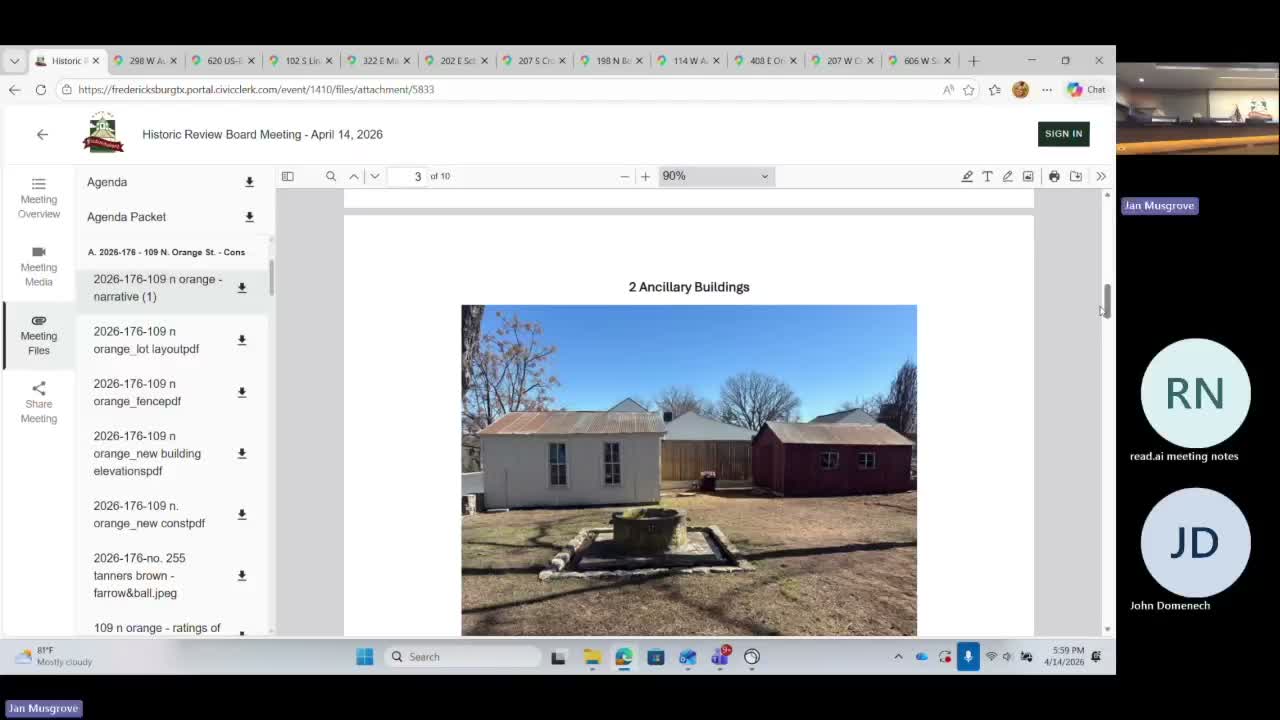The image size is (1280, 720).
Task: Download the orange_lot layoutpdf file
Action: [x=242, y=340]
